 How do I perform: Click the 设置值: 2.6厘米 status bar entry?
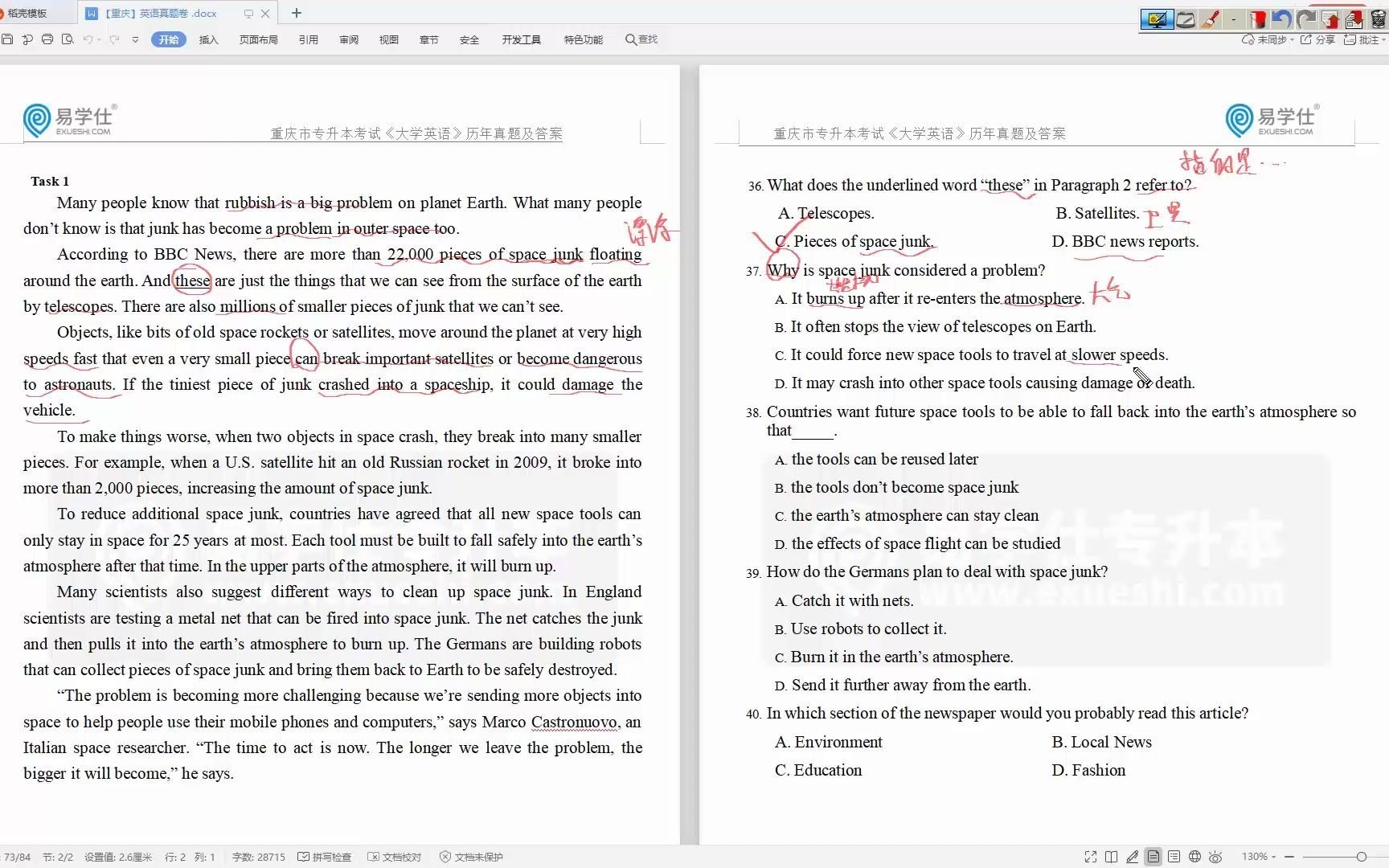coord(118,857)
